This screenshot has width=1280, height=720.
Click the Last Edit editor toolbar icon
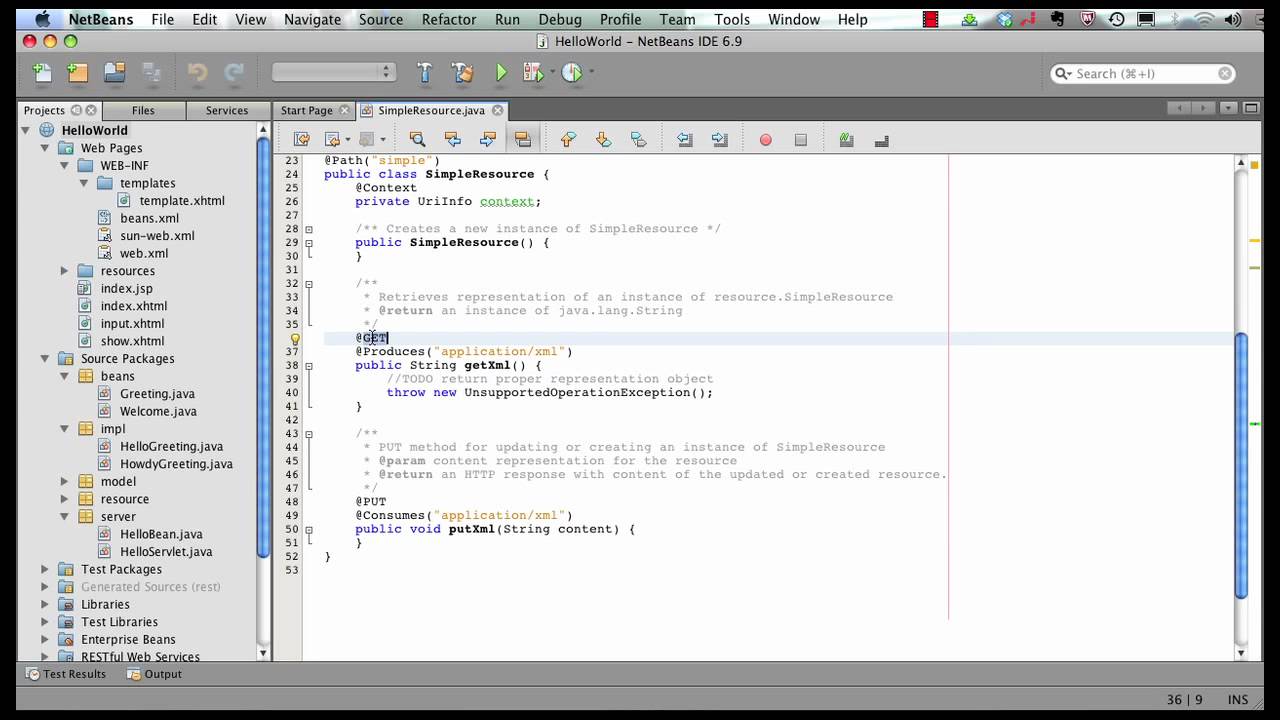click(301, 140)
